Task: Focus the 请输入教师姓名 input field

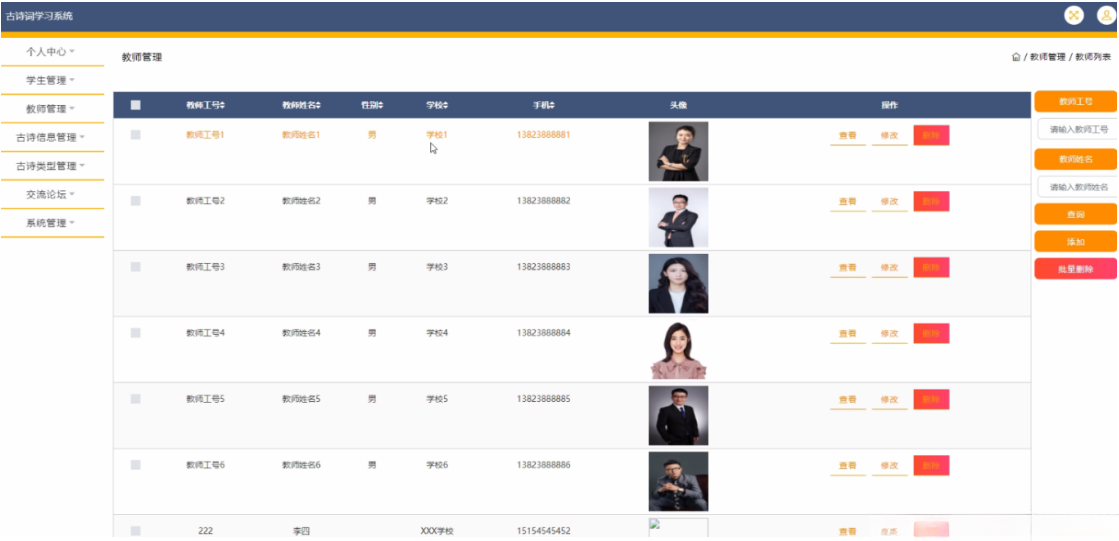Action: coord(1077,187)
